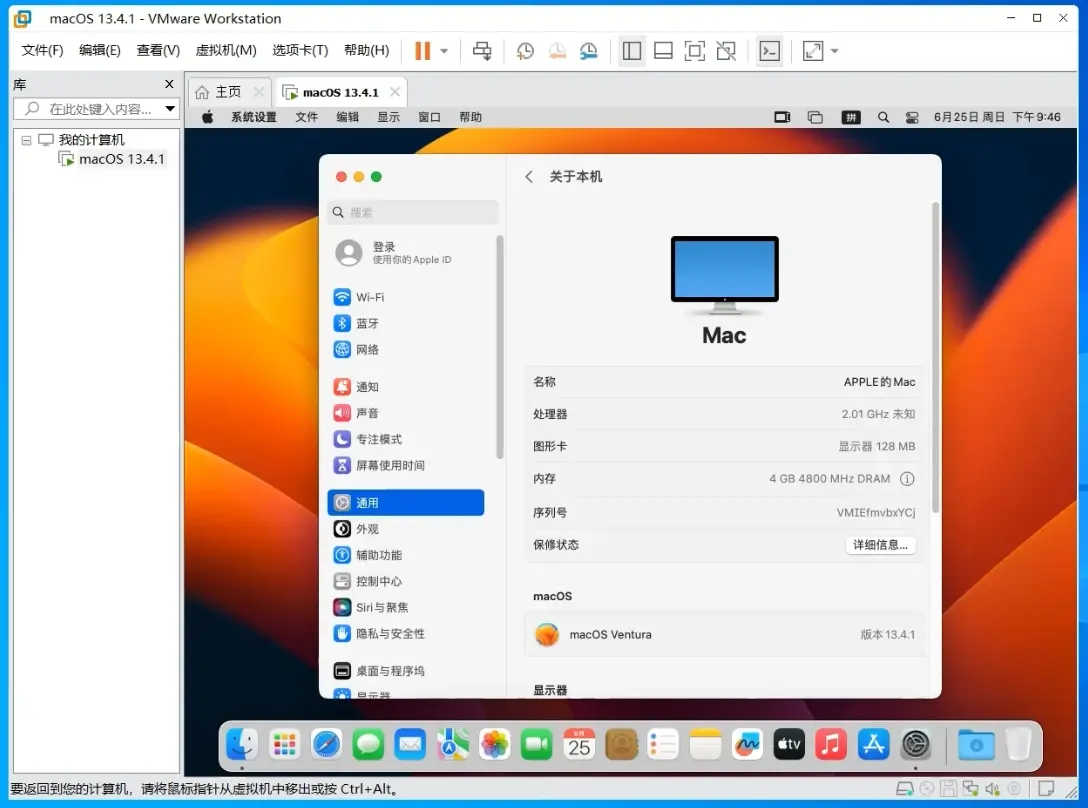Image resolution: width=1088 pixels, height=808 pixels.
Task: Open the 查看(V) menu
Action: click(158, 50)
